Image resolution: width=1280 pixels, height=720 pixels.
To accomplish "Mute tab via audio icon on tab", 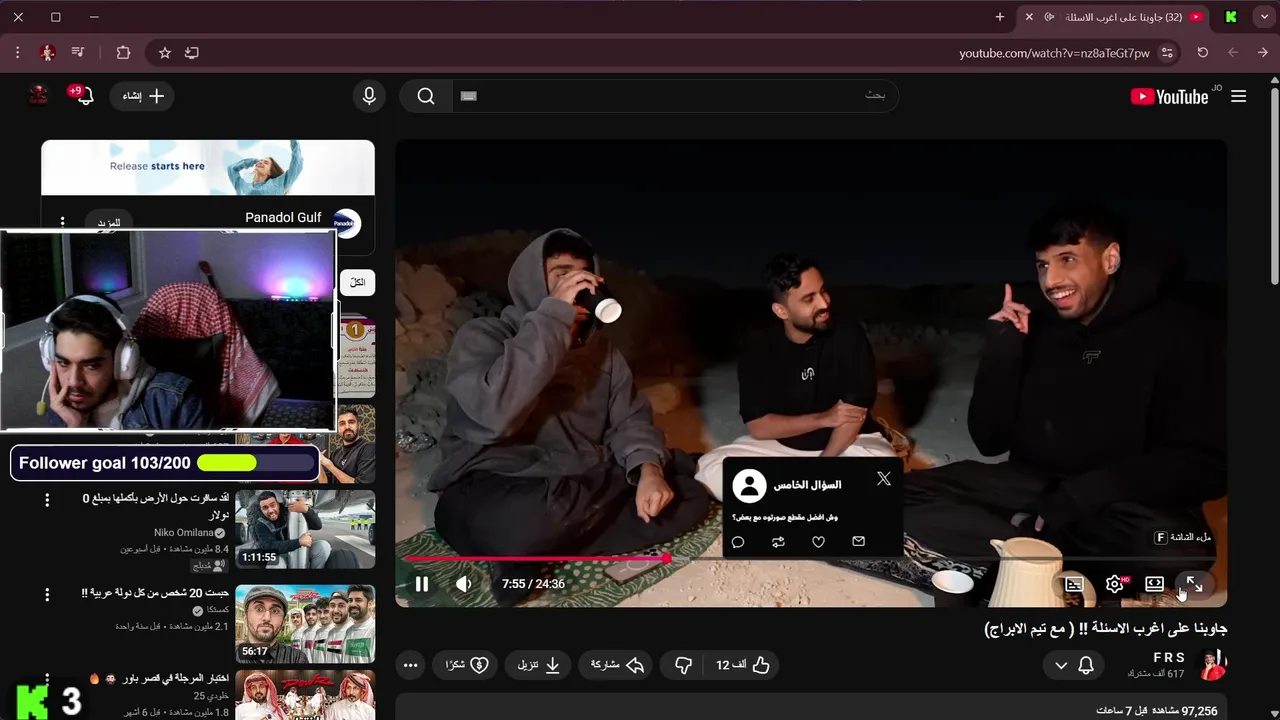I will click(1050, 17).
